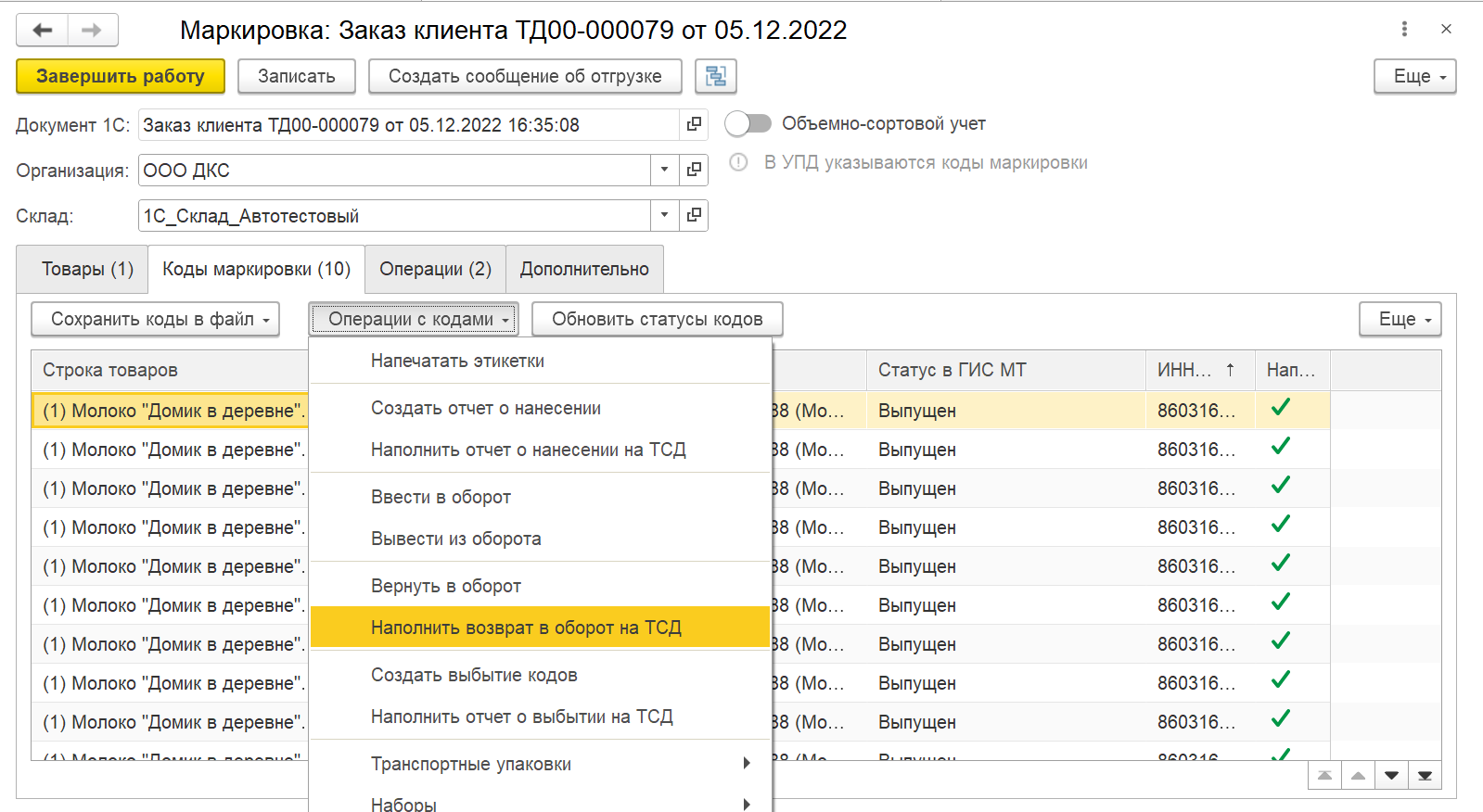Open the top Еще dropdown button
Image resolution: width=1483 pixels, height=812 pixels.
click(1414, 76)
